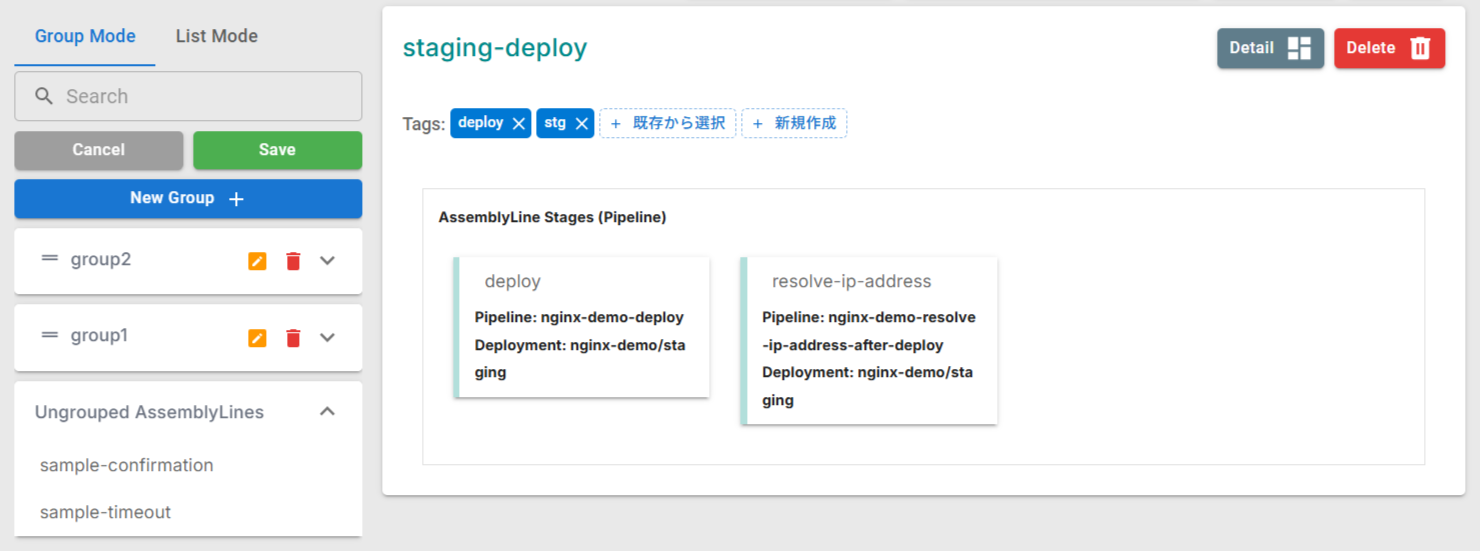
Task: Select the sample-confirmation assembly line
Action: click(x=127, y=465)
